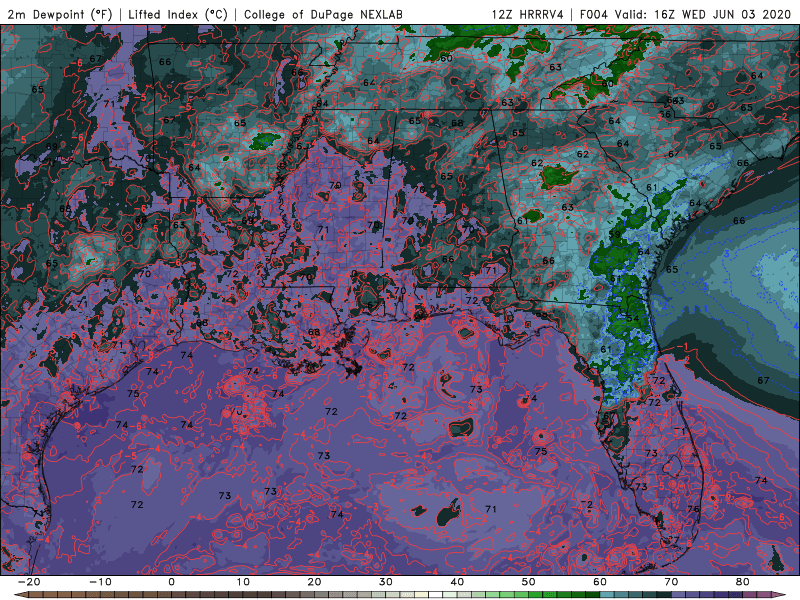Click the "College of DuPage NEXLAB" credit text
This screenshot has width=800, height=600.
click(x=323, y=14)
